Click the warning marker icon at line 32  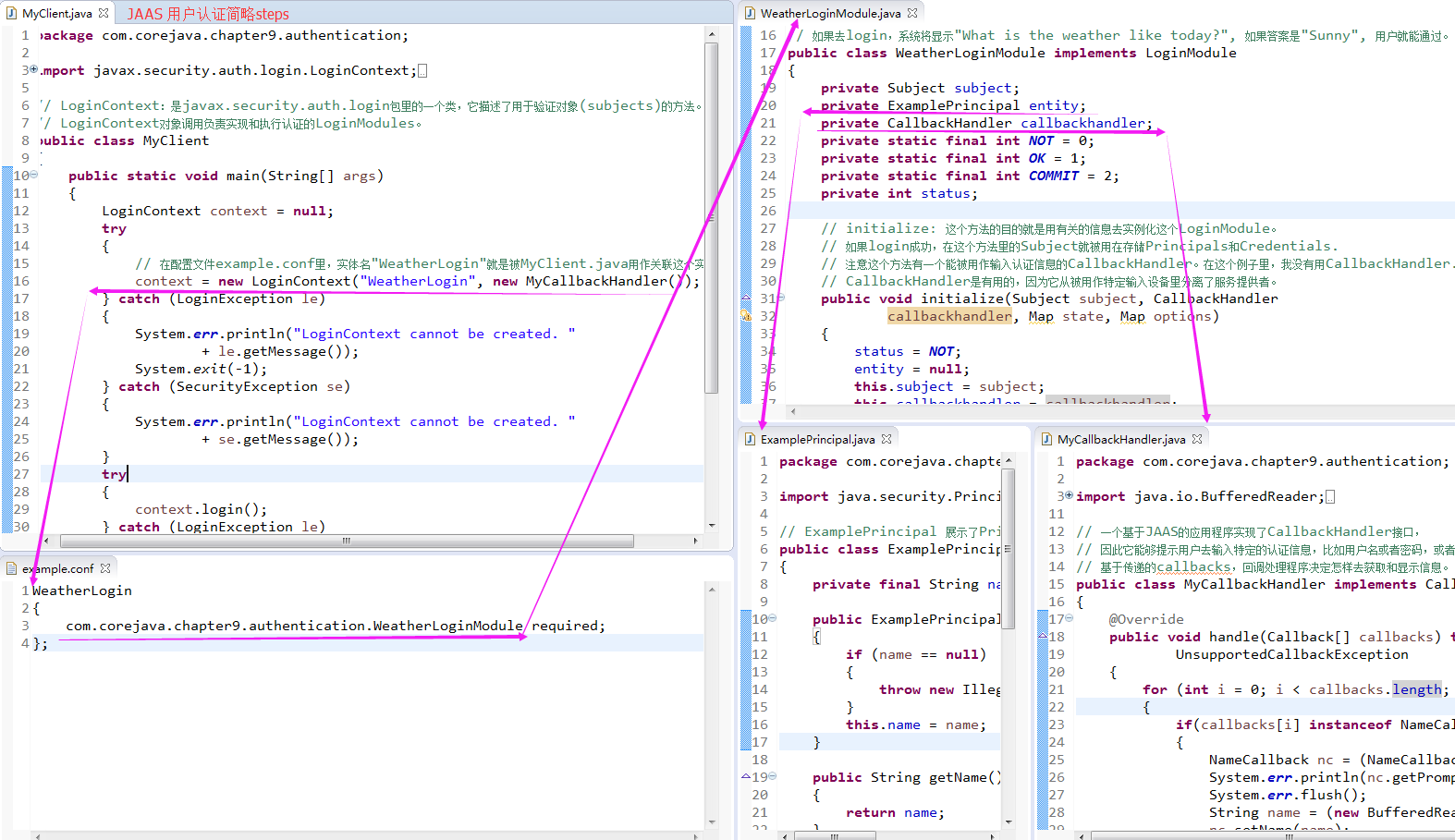747,316
